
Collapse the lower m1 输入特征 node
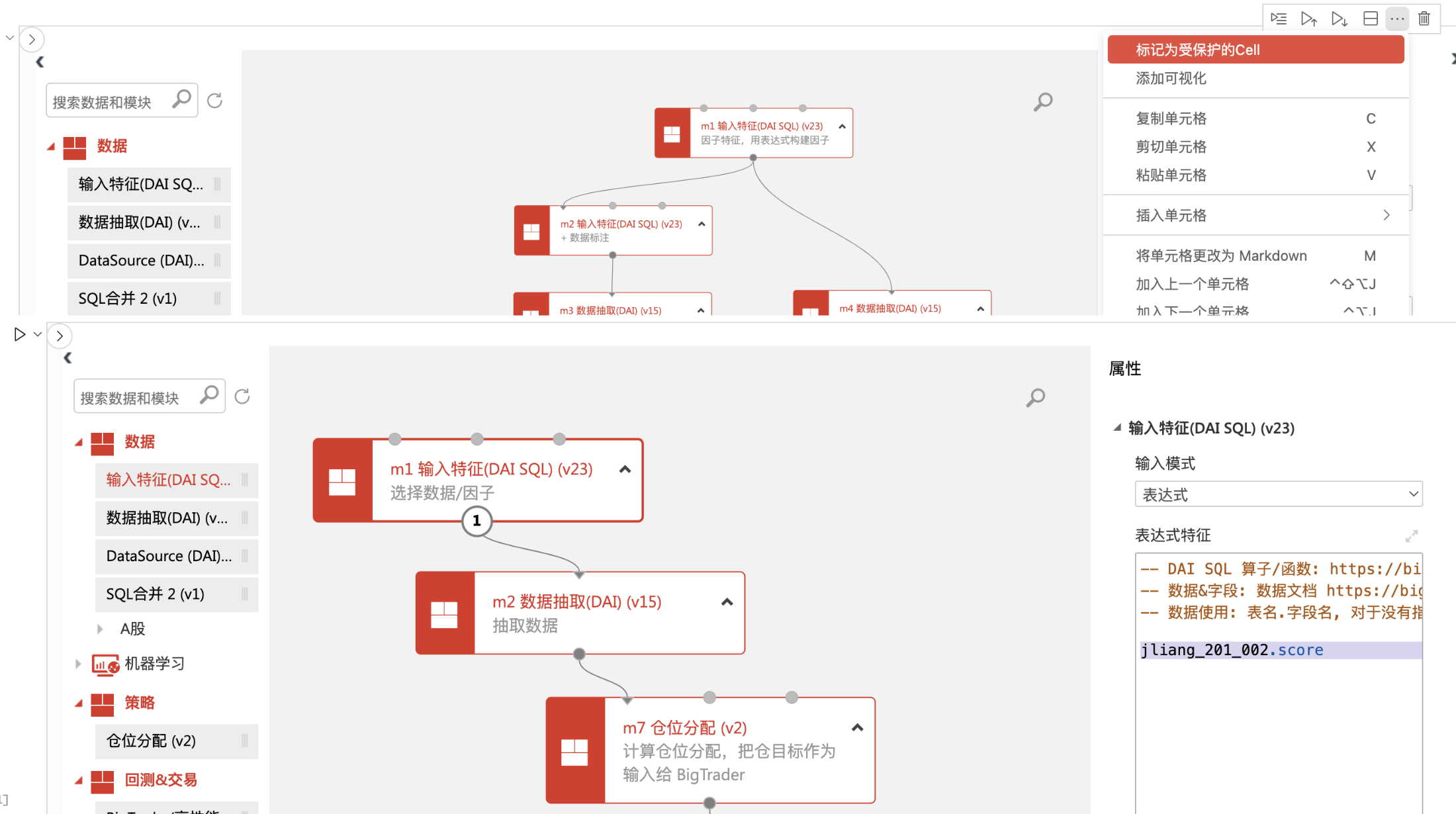click(625, 470)
